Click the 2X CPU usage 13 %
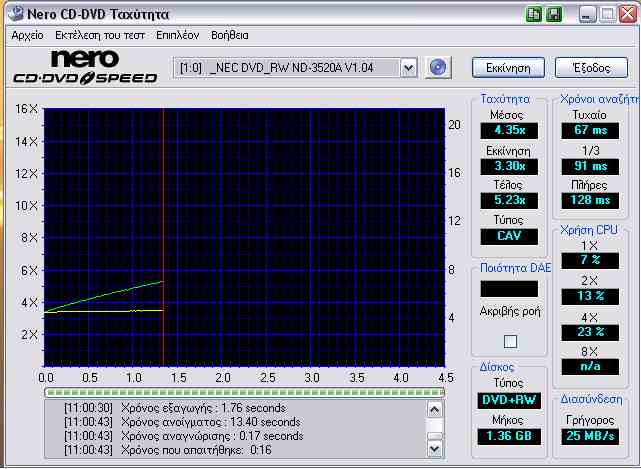This screenshot has width=641, height=469. pos(590,296)
